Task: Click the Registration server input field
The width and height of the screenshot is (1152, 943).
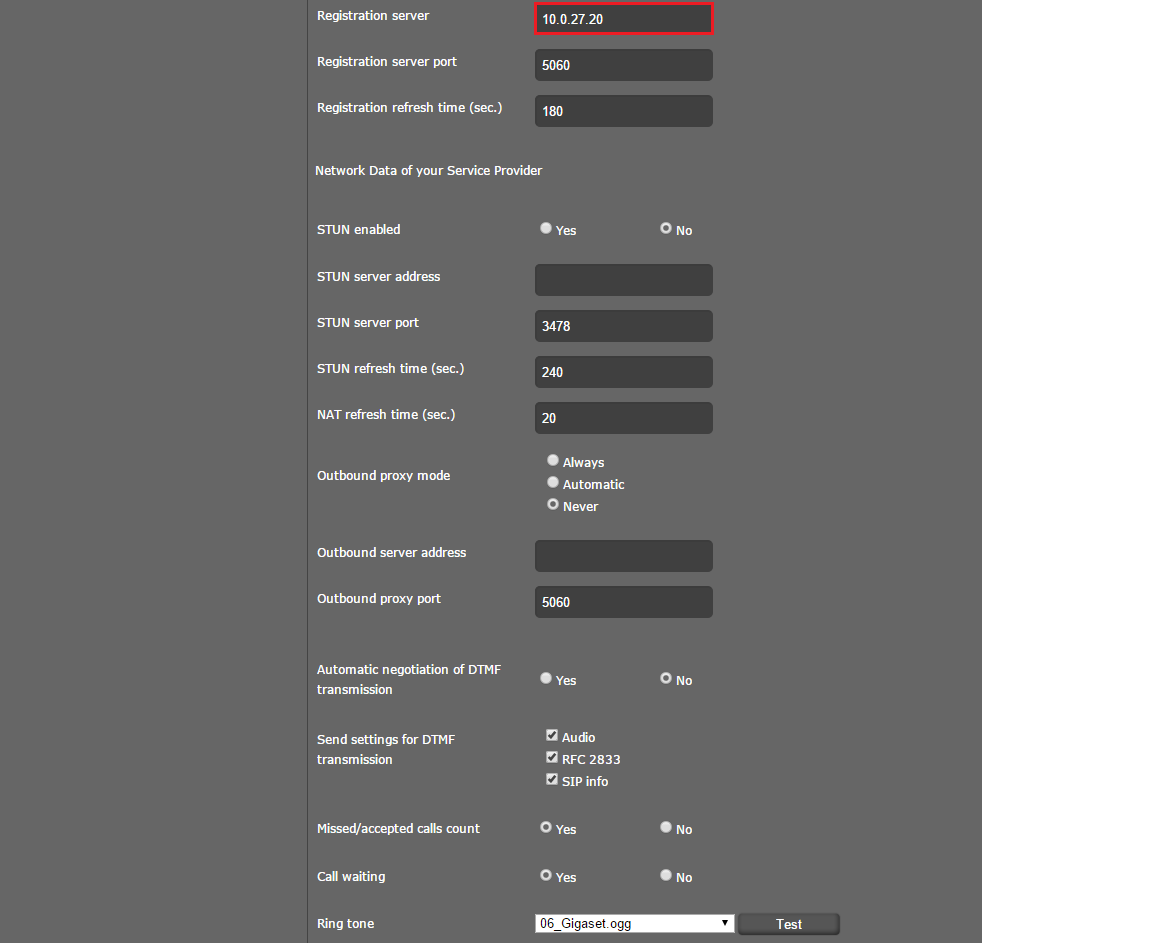Action: 623,19
